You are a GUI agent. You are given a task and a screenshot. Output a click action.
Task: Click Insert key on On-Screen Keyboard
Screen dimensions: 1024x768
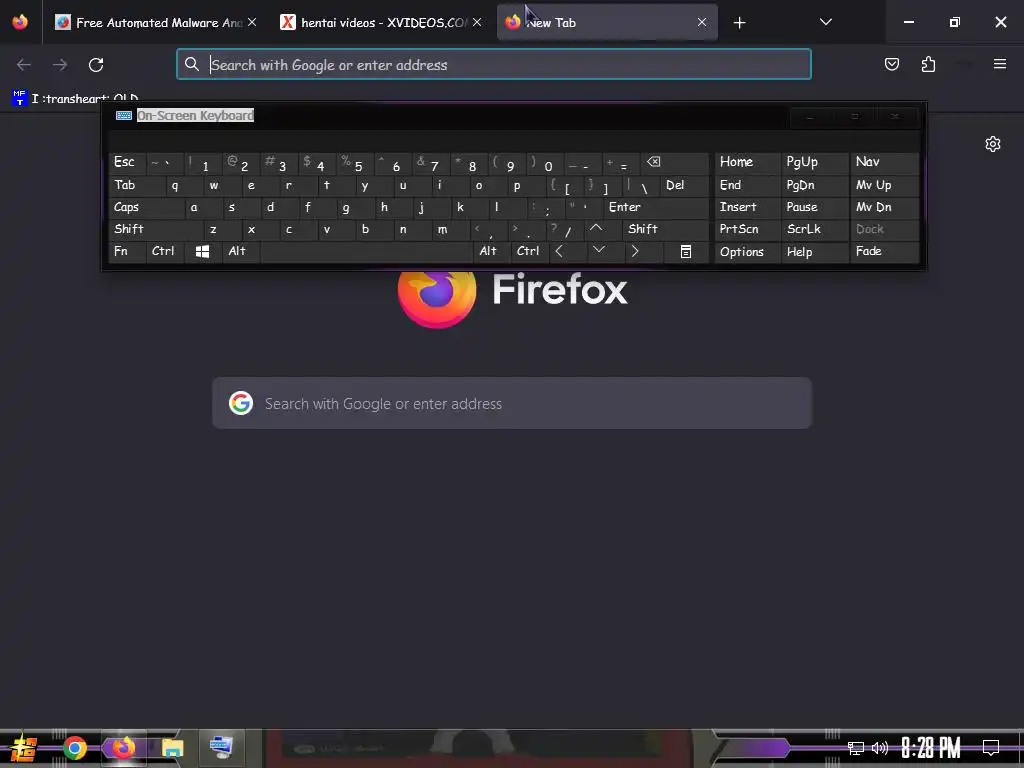[x=746, y=208]
